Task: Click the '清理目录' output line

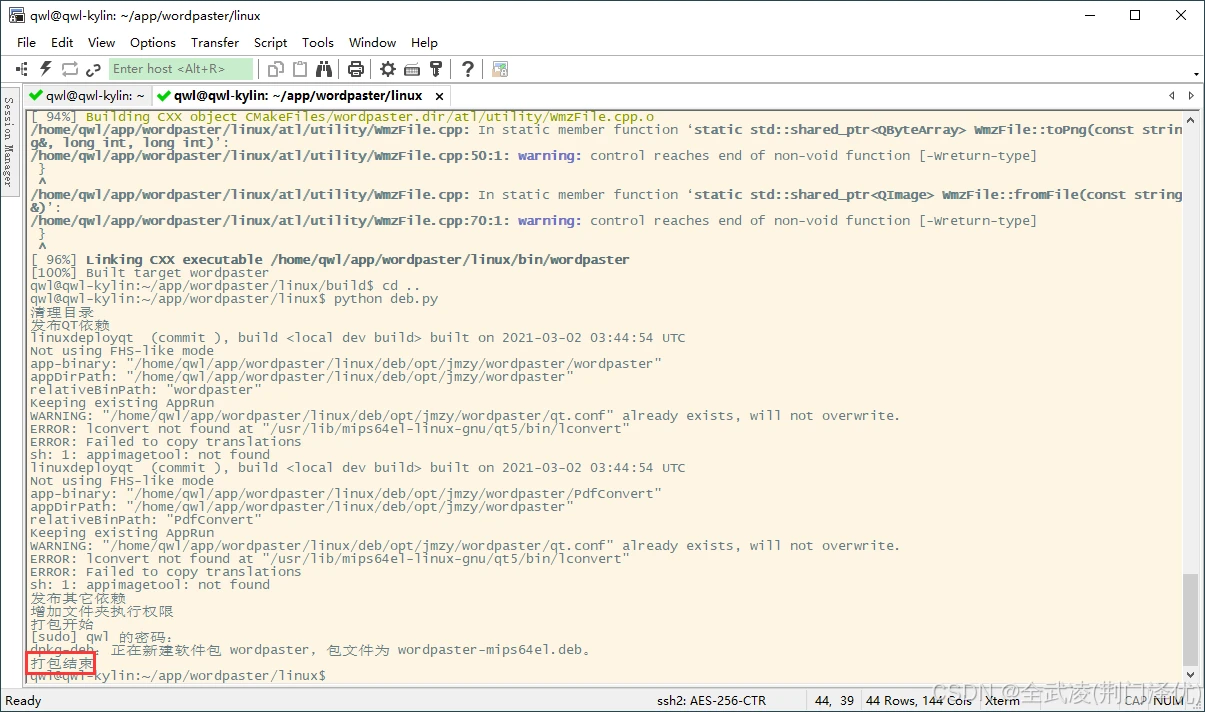Action: pos(62,312)
